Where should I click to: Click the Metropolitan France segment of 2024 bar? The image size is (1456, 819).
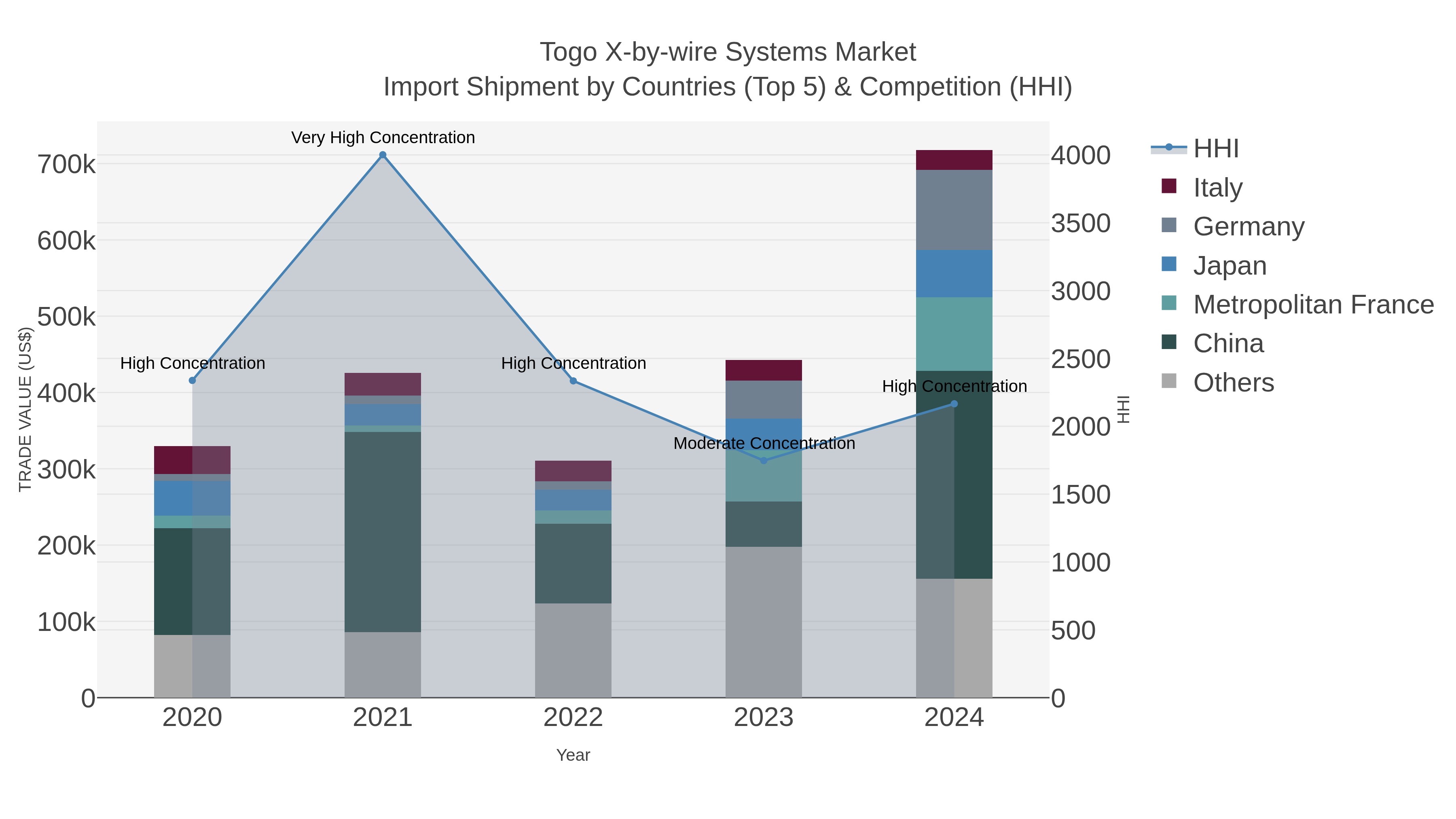pos(954,334)
